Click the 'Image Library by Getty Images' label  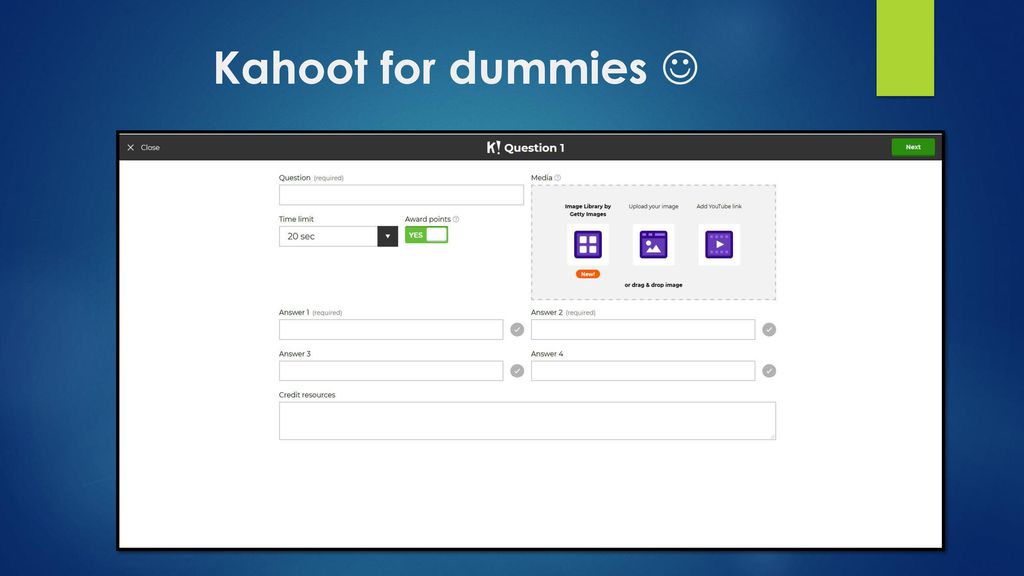588,210
